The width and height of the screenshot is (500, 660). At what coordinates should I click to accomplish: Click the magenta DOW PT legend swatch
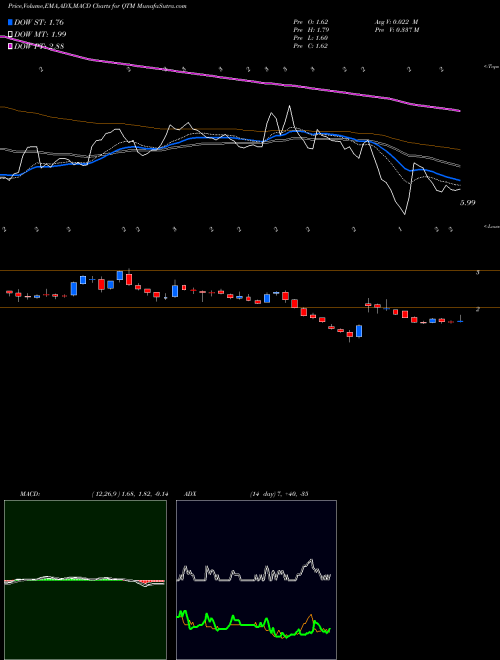[10, 46]
